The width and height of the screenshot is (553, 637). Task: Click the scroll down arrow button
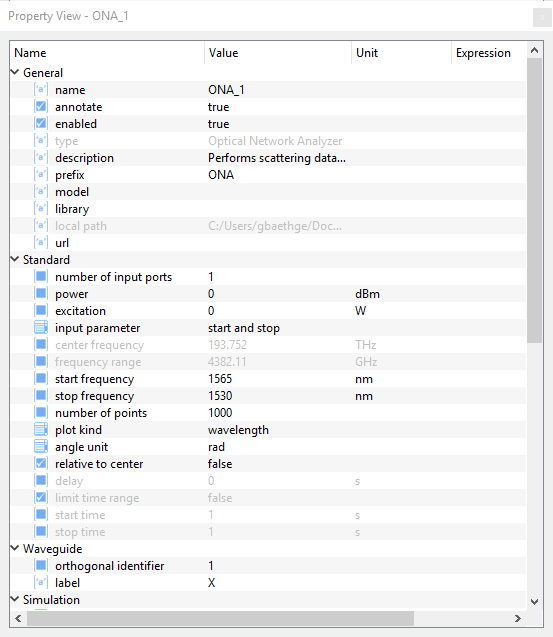535,602
